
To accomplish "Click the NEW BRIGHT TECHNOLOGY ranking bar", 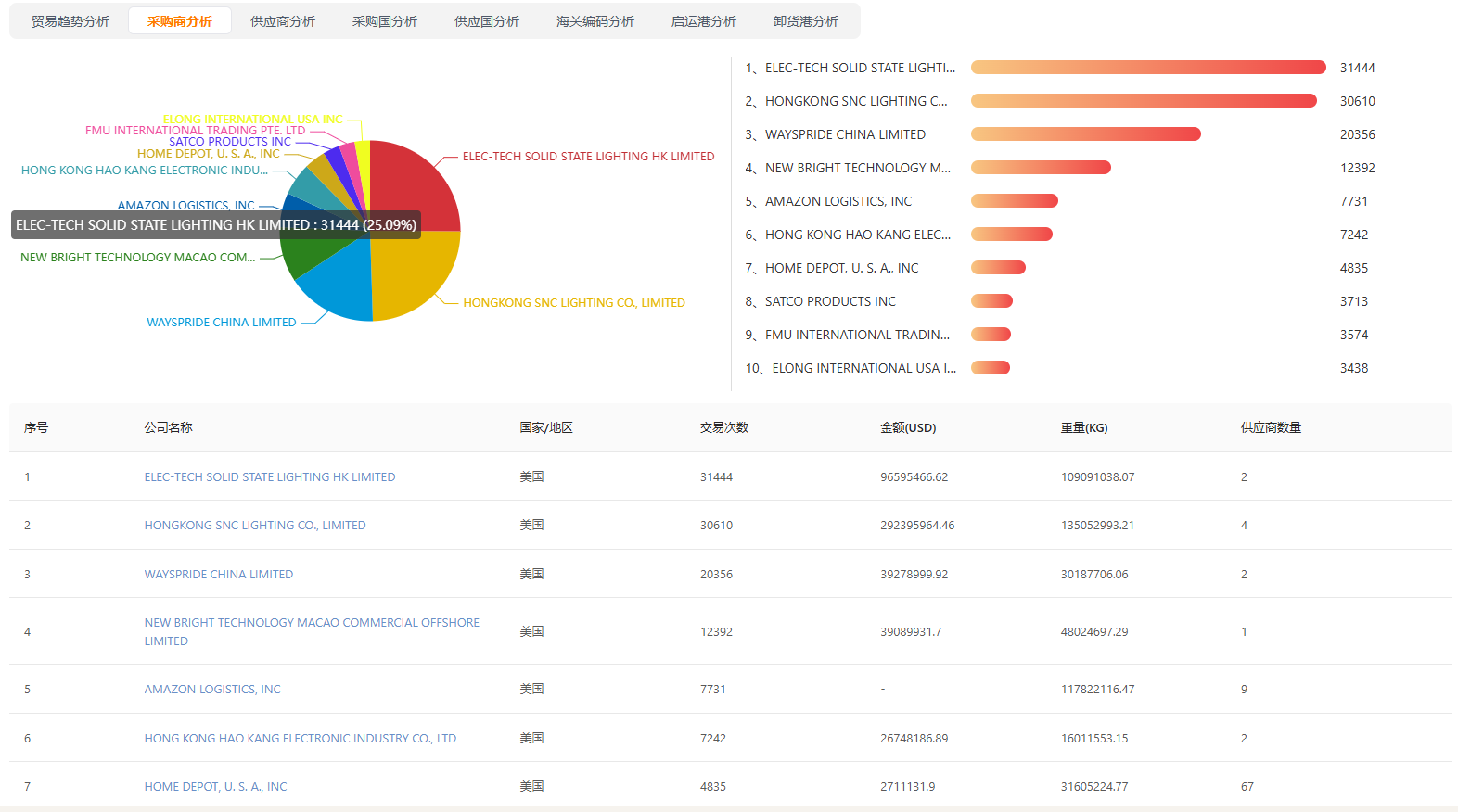I will pyautogui.click(x=1041, y=168).
